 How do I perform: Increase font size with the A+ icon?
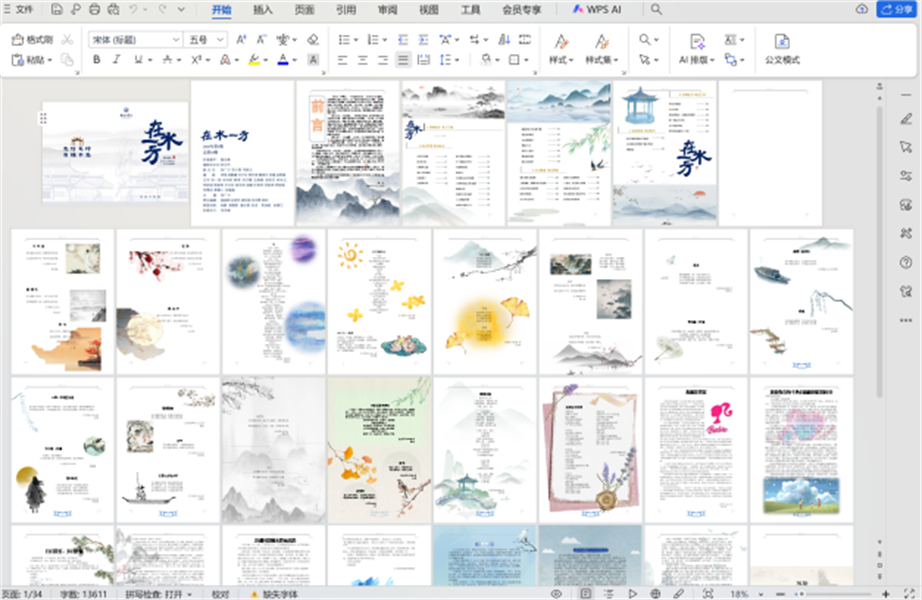coord(241,40)
